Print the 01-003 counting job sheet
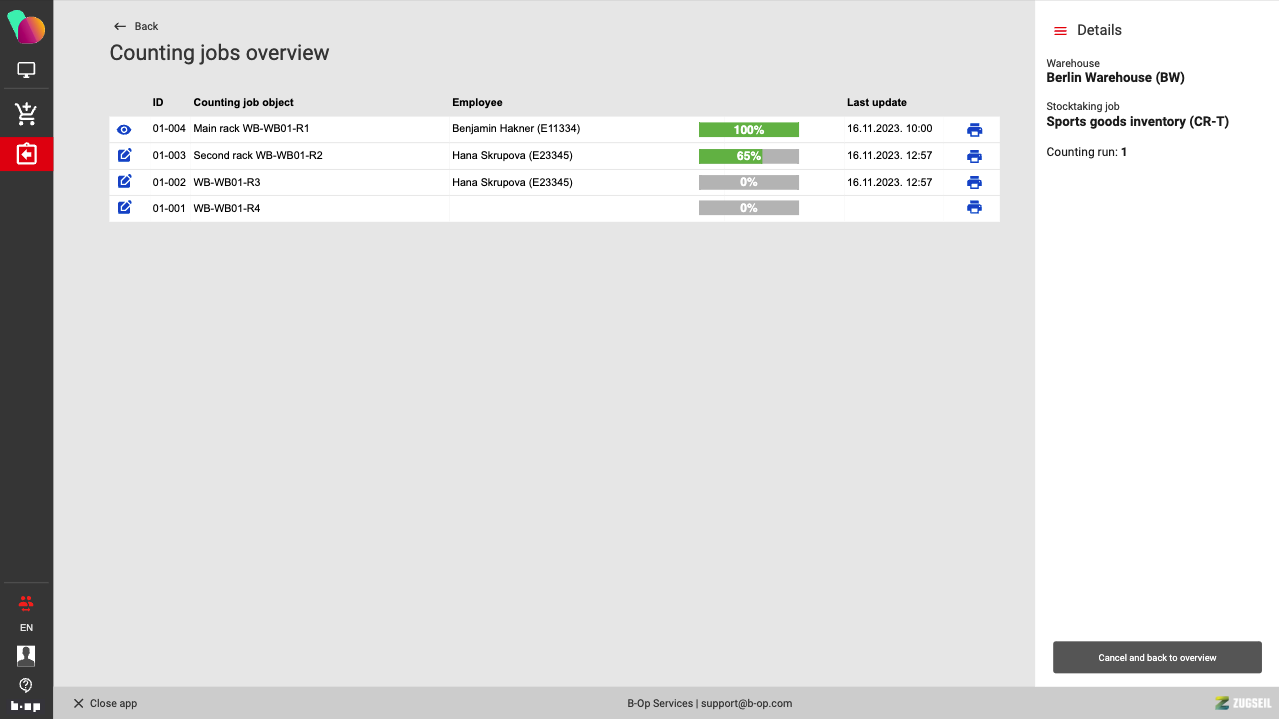 coord(974,156)
